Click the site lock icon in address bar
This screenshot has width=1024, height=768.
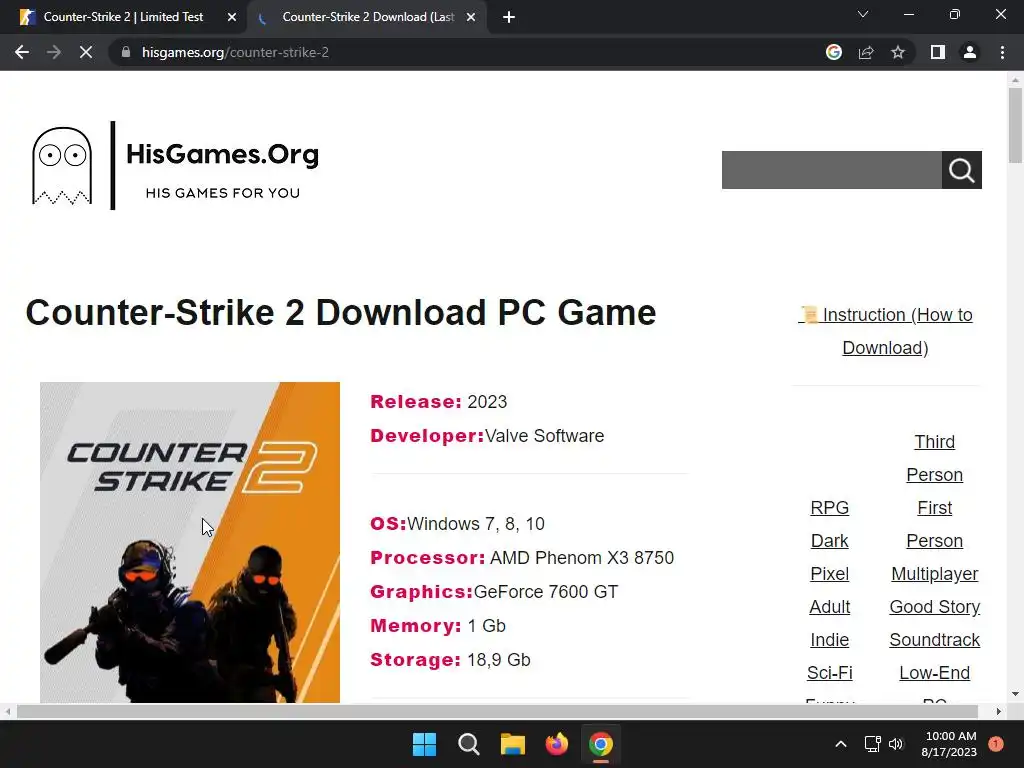point(126,52)
